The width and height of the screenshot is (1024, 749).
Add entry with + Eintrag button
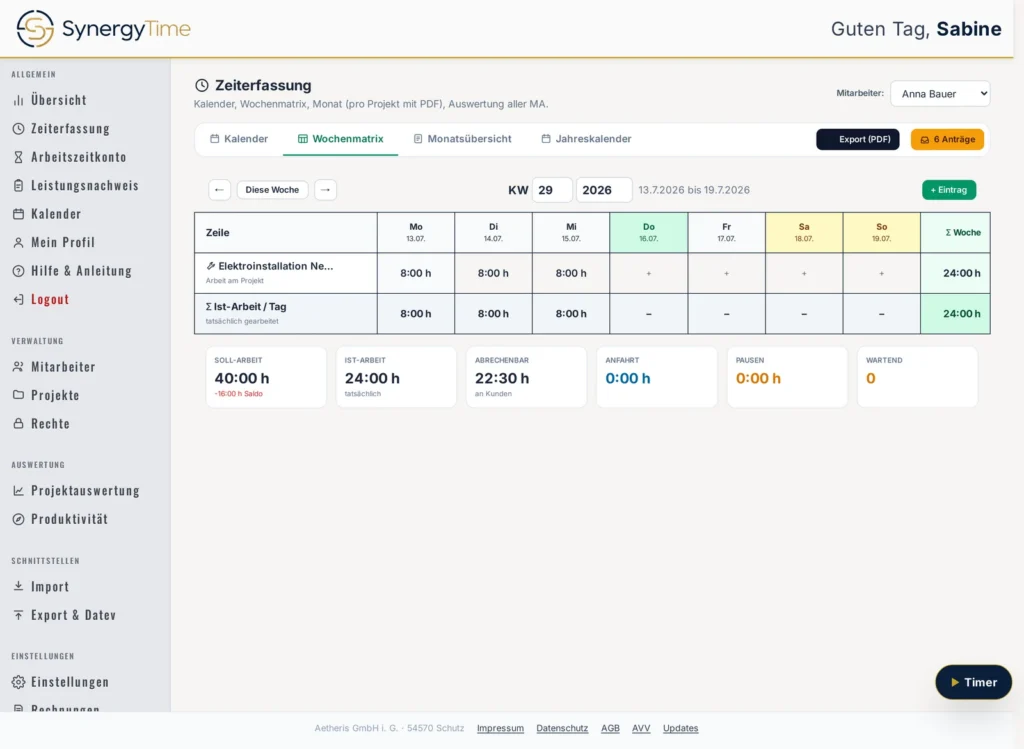pos(949,190)
